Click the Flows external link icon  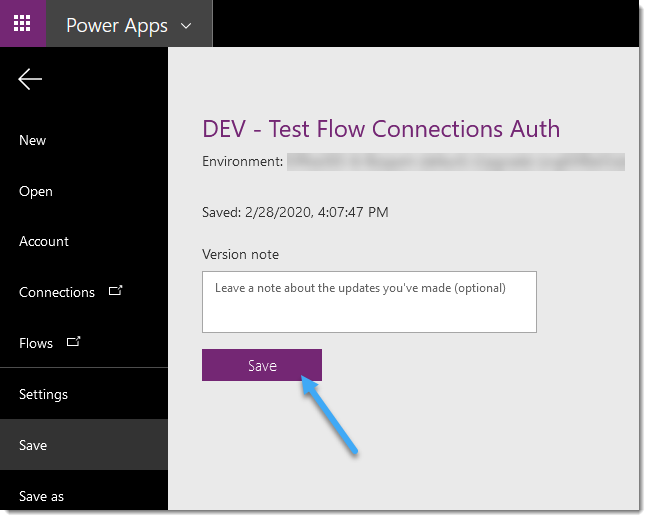click(74, 342)
